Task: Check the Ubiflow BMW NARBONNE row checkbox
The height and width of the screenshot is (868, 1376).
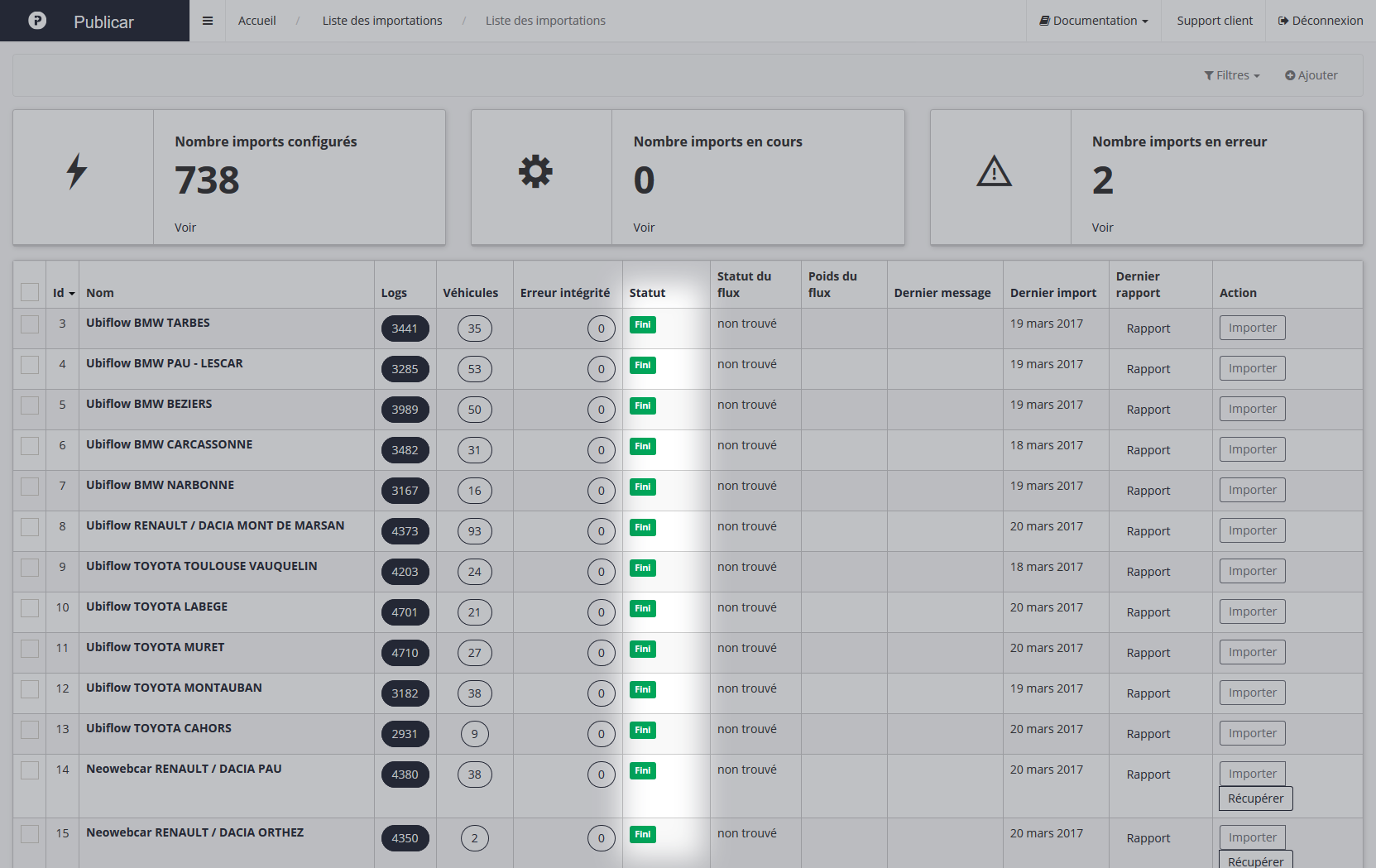Action: 30,486
